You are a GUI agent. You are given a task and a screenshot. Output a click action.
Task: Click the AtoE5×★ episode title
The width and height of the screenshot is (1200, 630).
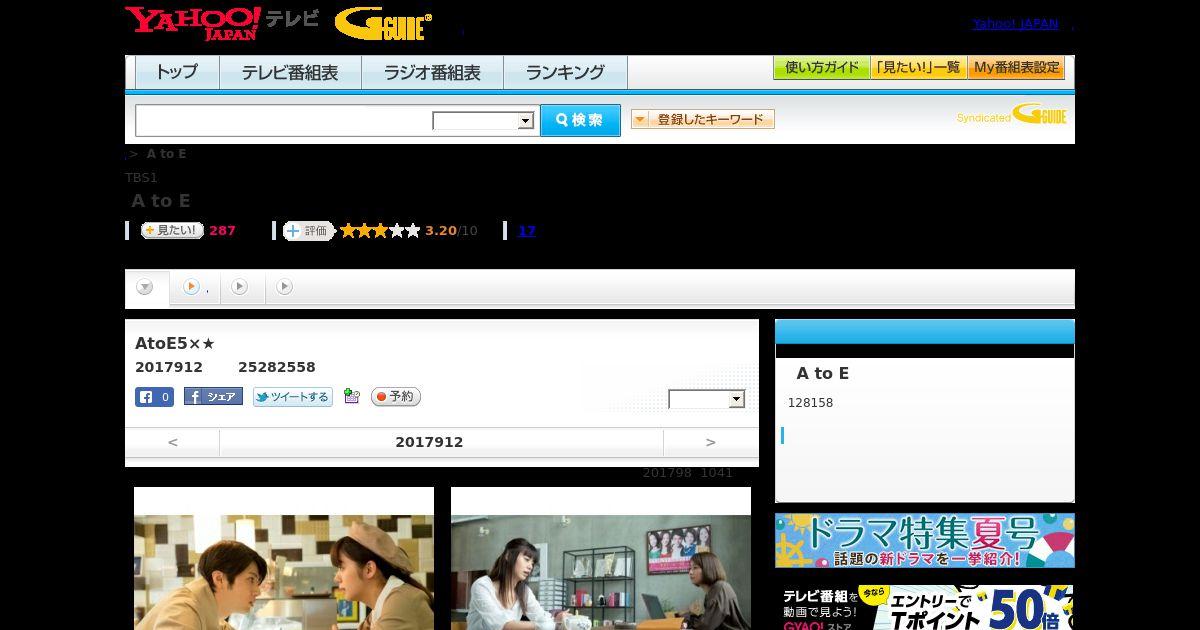pyautogui.click(x=175, y=344)
